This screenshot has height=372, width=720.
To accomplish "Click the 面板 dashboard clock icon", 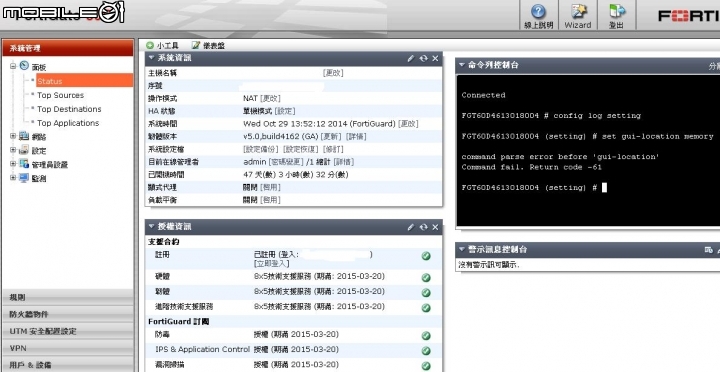I will (x=24, y=66).
